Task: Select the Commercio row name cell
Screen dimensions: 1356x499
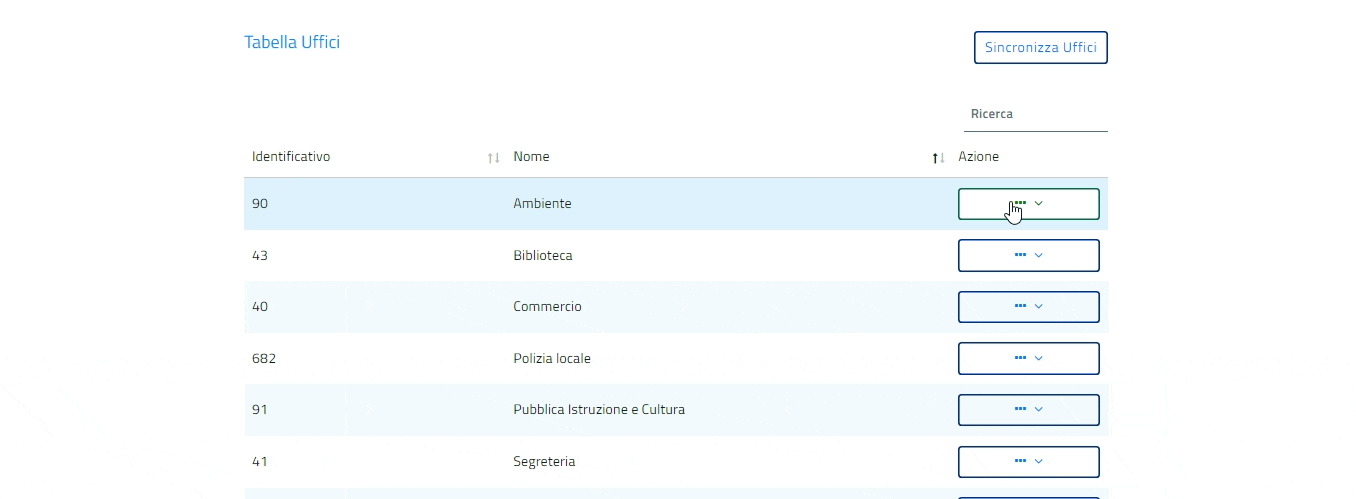Action: click(x=547, y=307)
